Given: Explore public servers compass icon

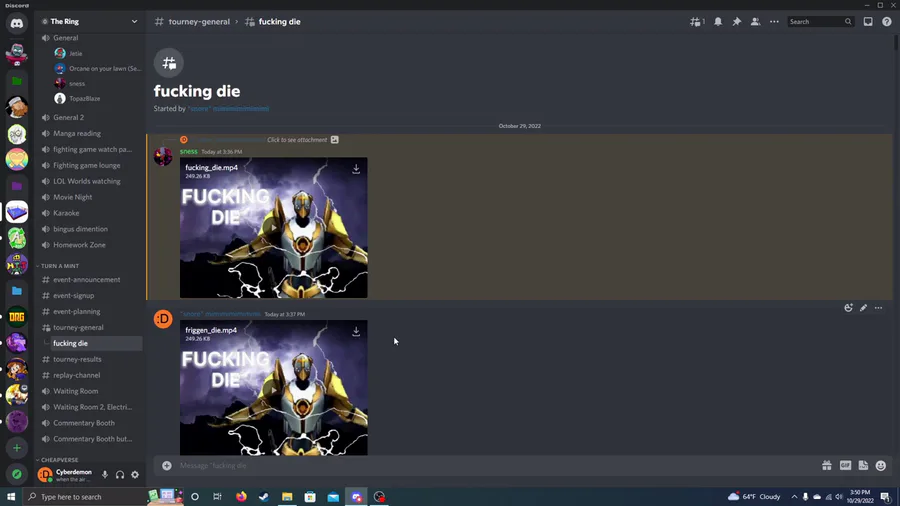Looking at the screenshot, I should pos(17,474).
